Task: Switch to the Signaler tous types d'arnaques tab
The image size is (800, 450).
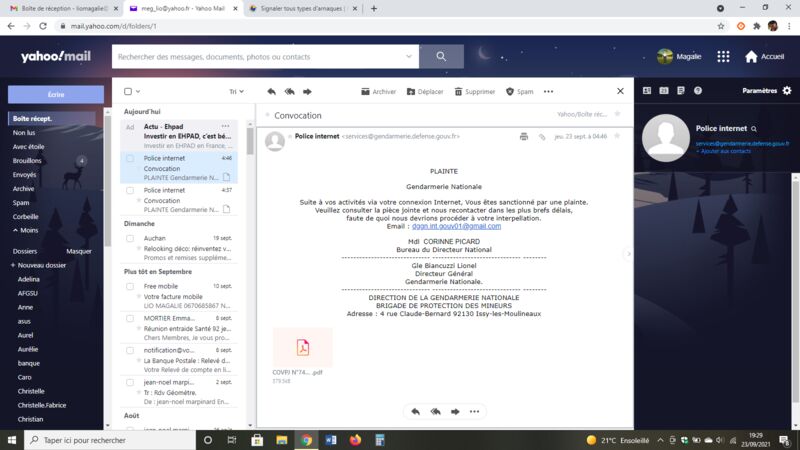Action: pyautogui.click(x=303, y=9)
